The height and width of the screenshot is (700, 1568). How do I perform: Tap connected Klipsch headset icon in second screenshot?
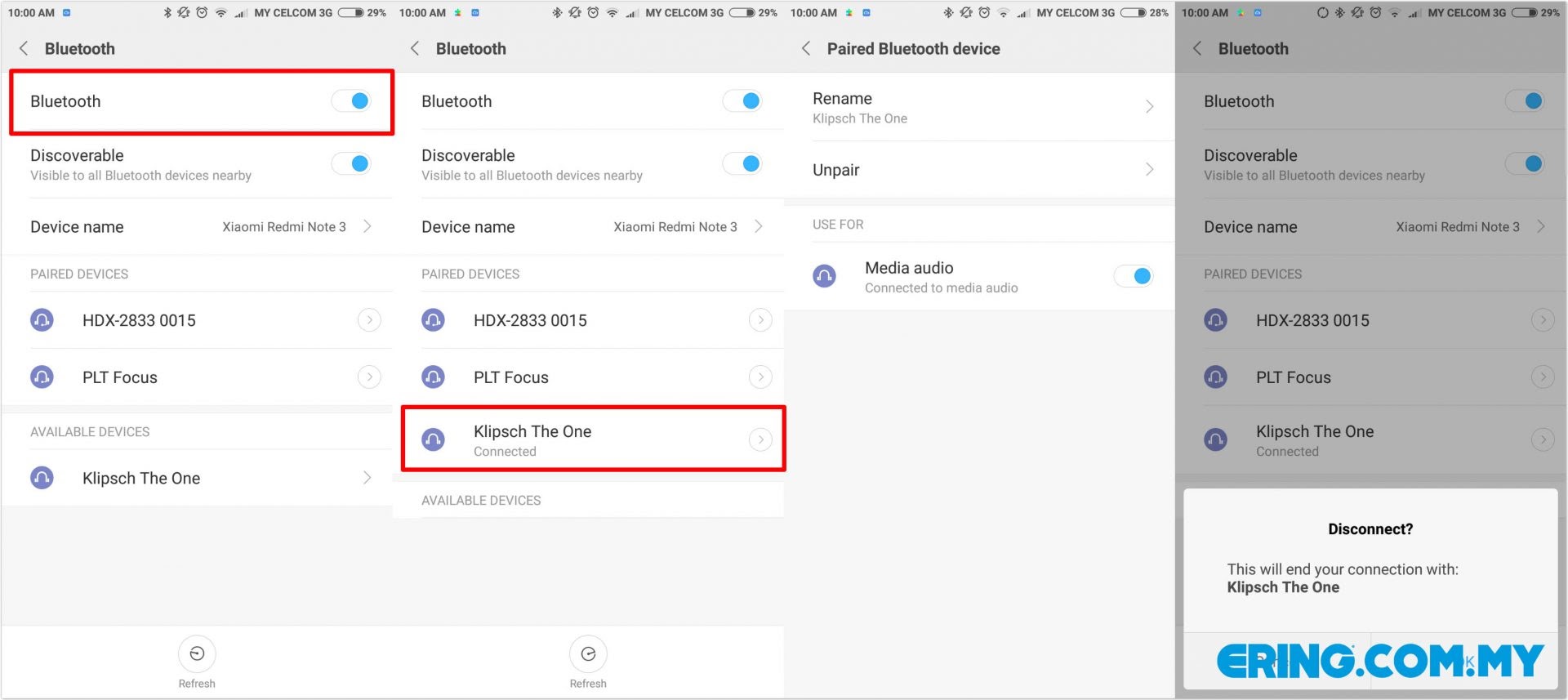(x=433, y=439)
